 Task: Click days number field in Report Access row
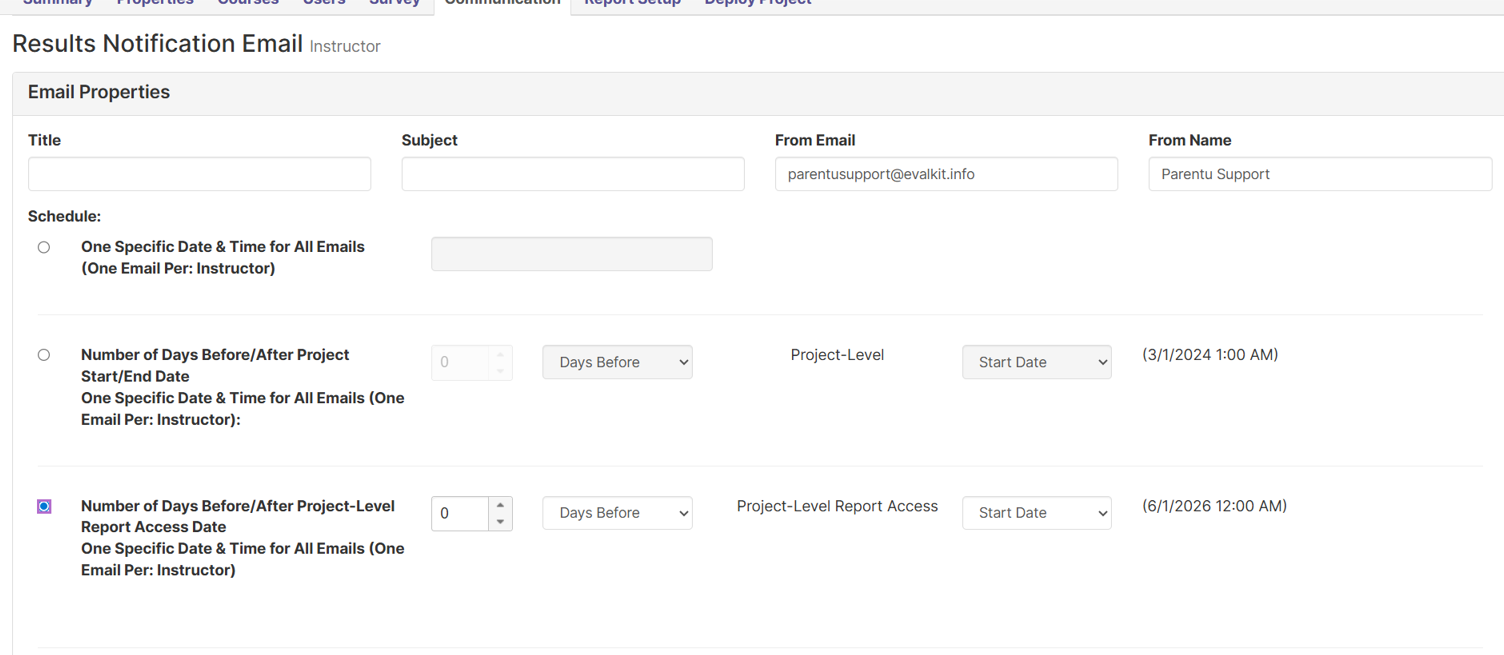460,513
